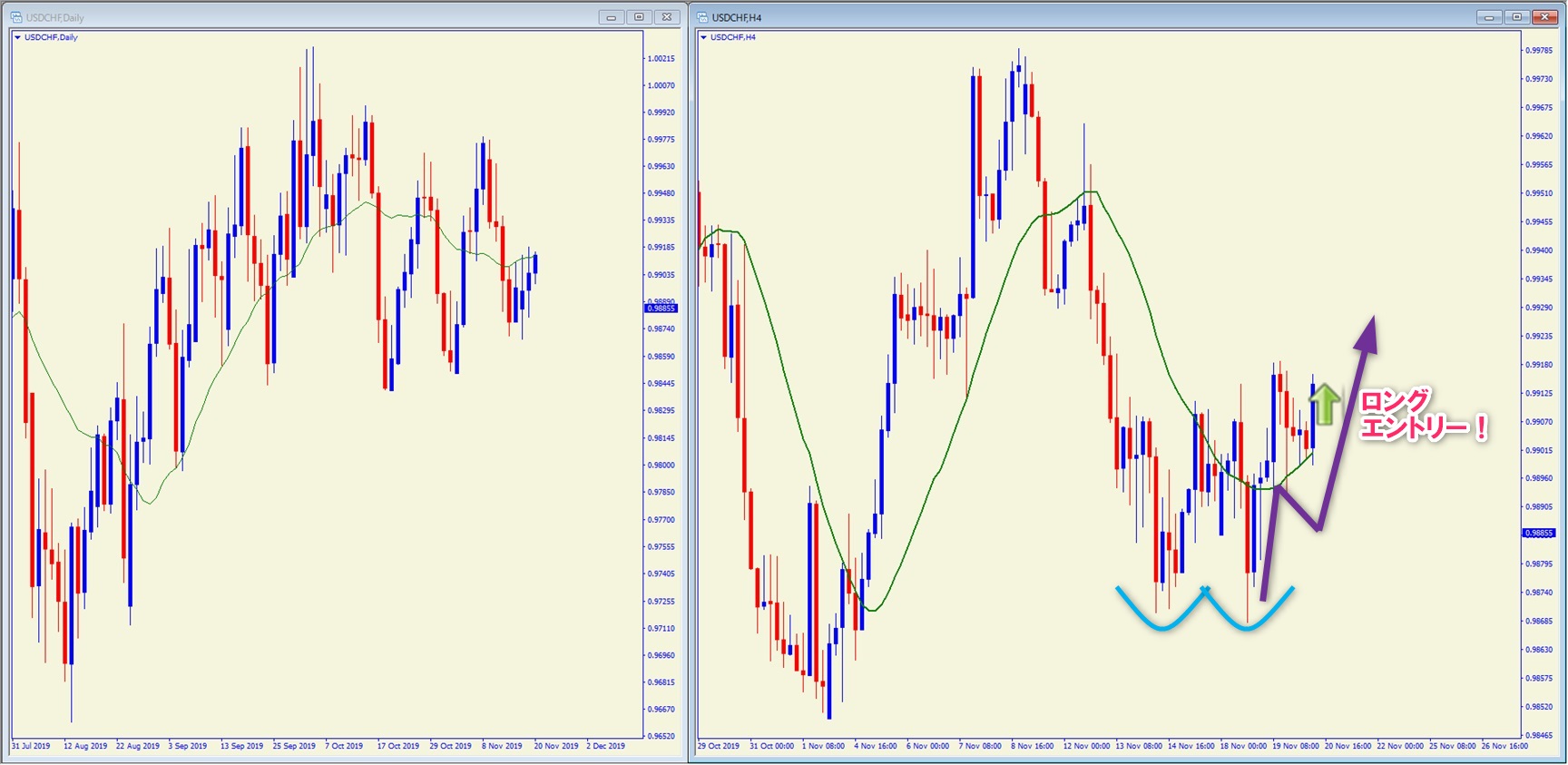Click date 8 Nov 2019 on Daily time axis
The width and height of the screenshot is (1568, 765).
pos(502,746)
